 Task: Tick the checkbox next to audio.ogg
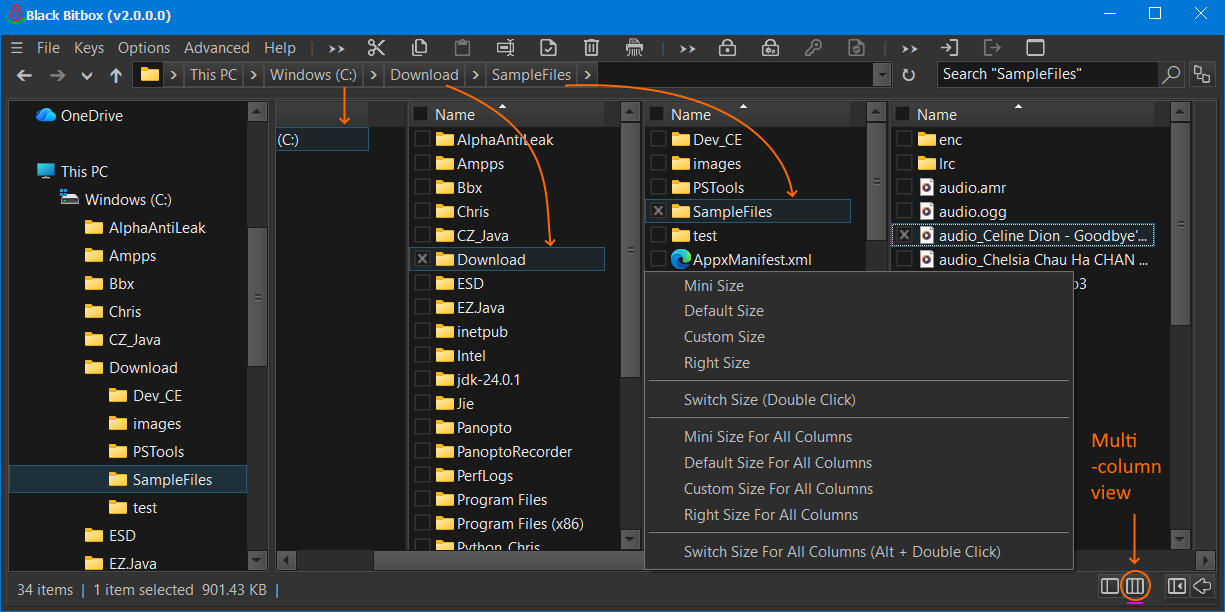click(904, 212)
